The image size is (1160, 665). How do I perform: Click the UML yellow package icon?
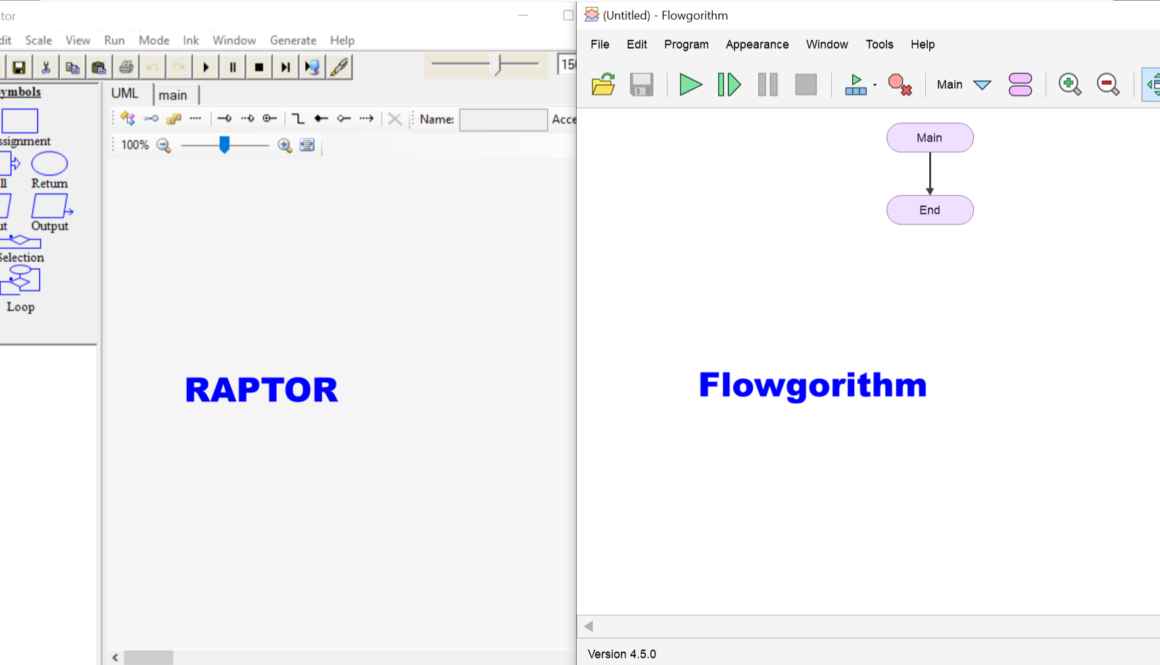(x=174, y=118)
